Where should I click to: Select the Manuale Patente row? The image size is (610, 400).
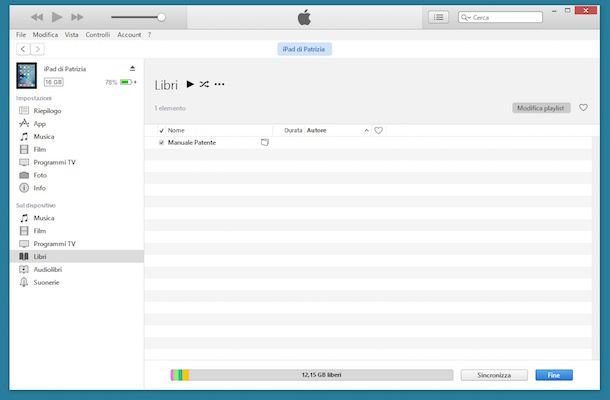coord(368,142)
